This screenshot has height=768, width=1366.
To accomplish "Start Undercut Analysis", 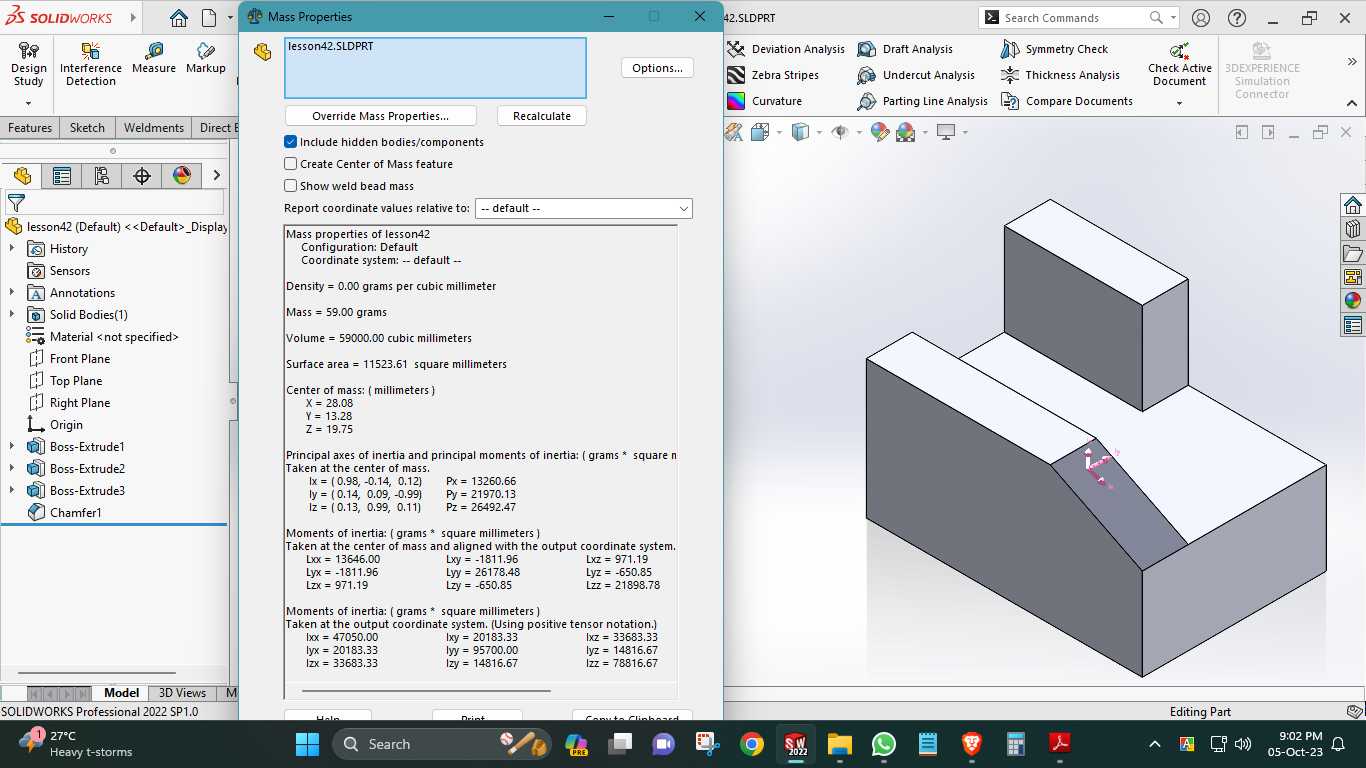I will click(916, 75).
